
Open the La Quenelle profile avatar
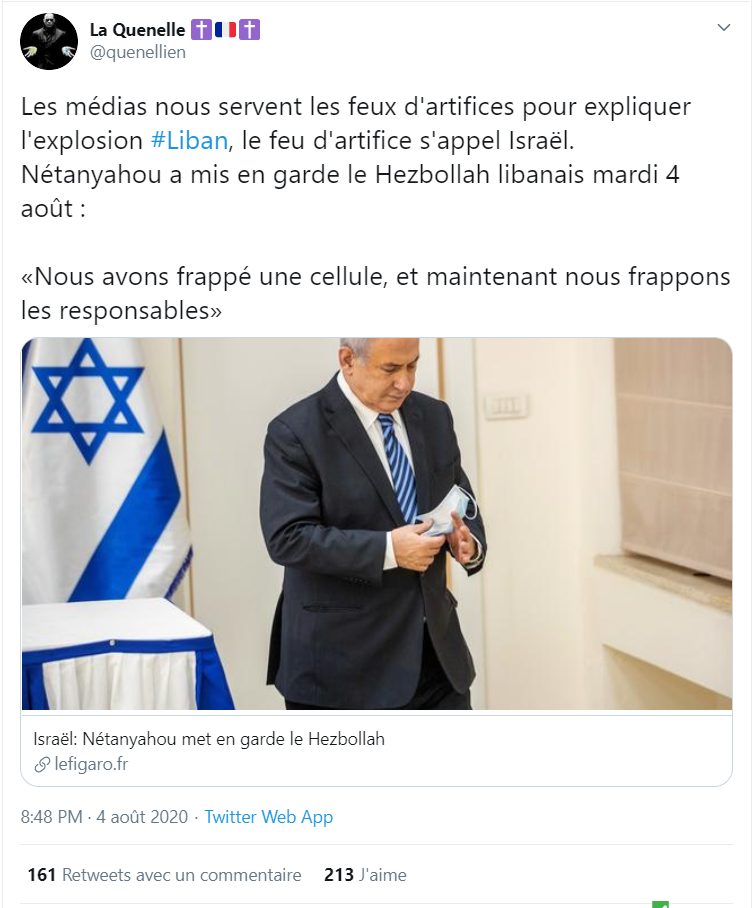pos(49,42)
